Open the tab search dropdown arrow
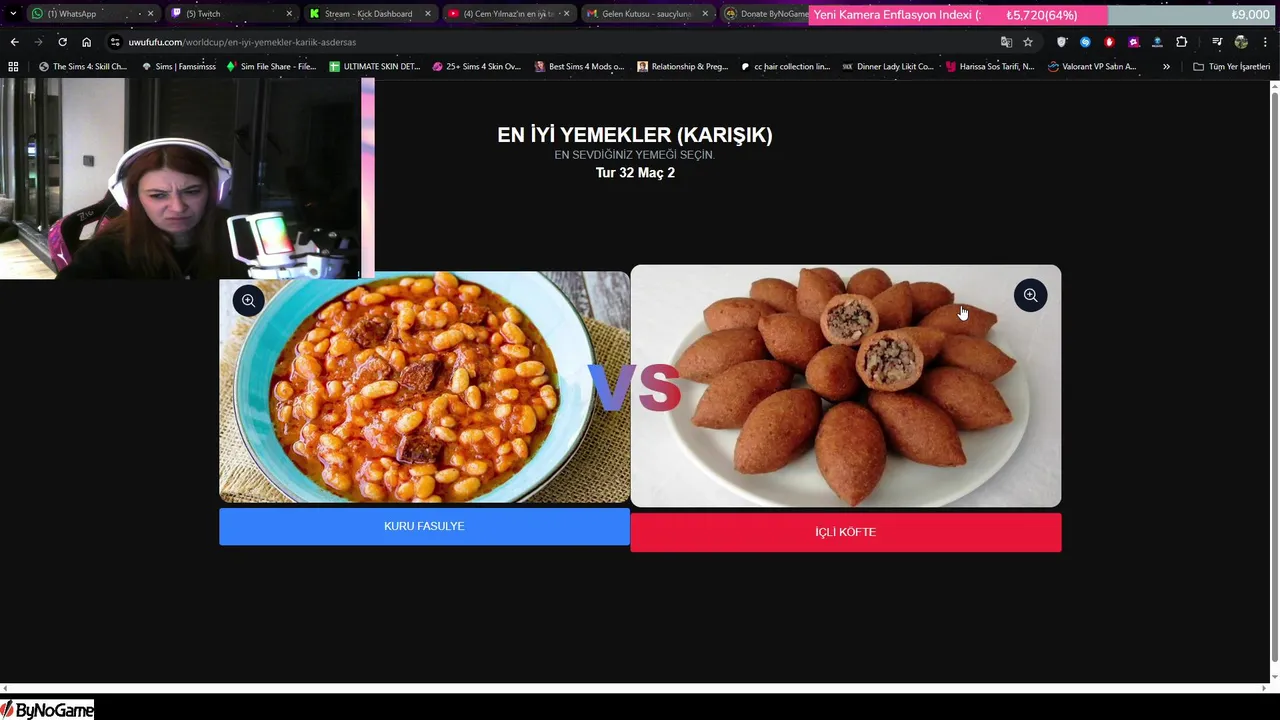1280x720 pixels. (12, 14)
